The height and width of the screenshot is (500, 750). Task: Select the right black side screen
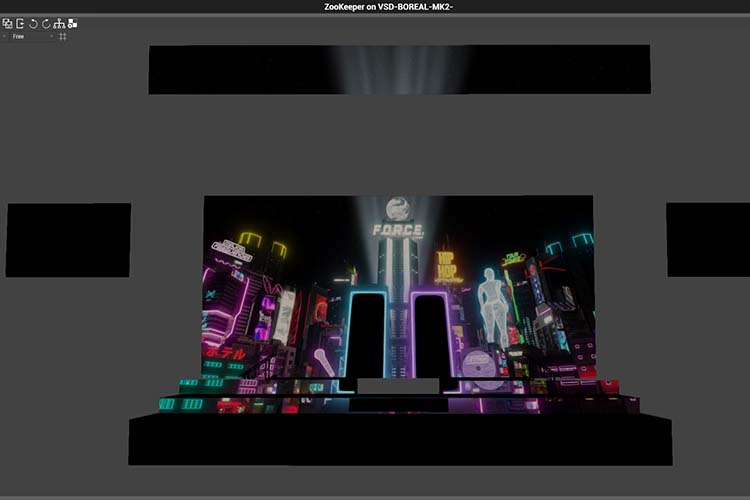point(708,240)
